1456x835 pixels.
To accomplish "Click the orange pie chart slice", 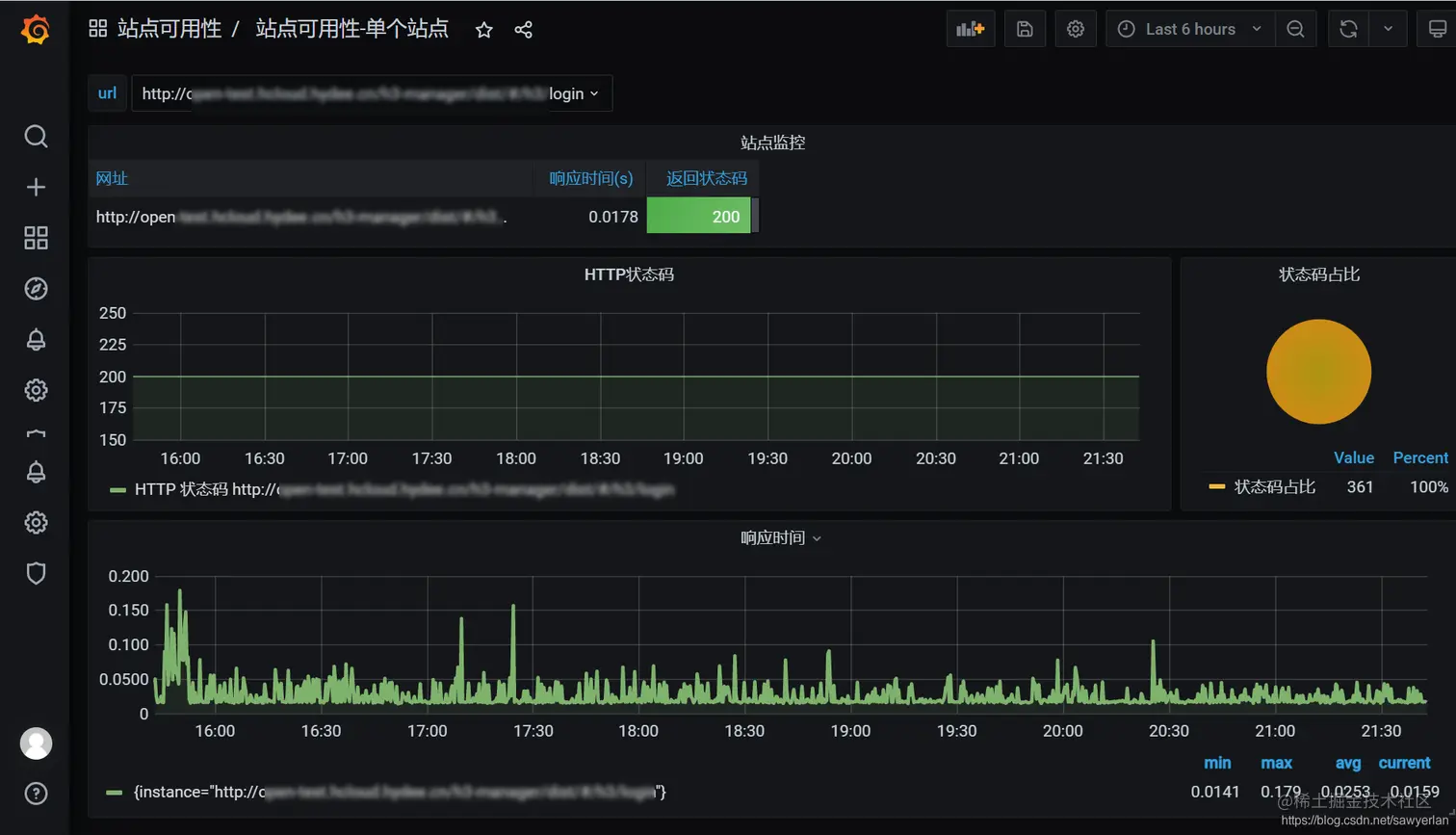I will point(1318,372).
